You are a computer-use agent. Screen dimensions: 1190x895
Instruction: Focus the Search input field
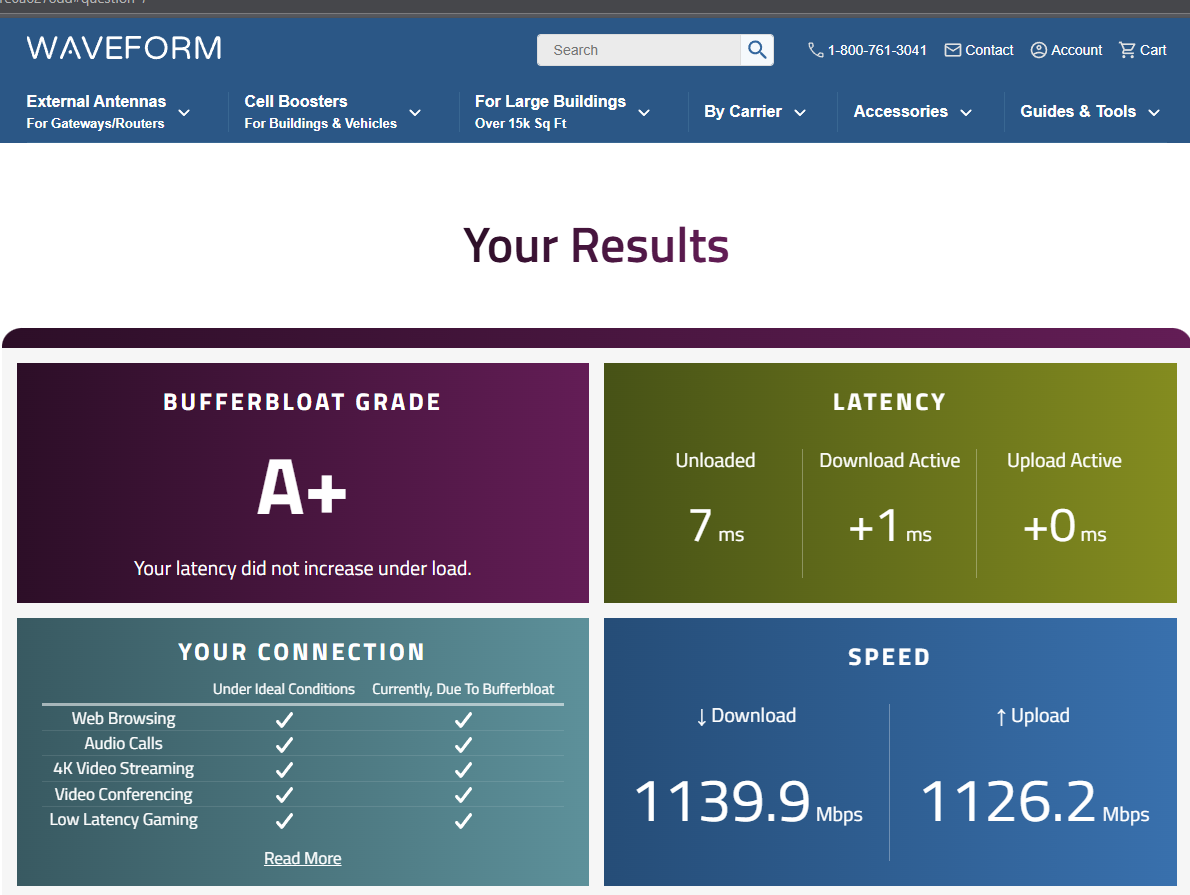pos(639,50)
